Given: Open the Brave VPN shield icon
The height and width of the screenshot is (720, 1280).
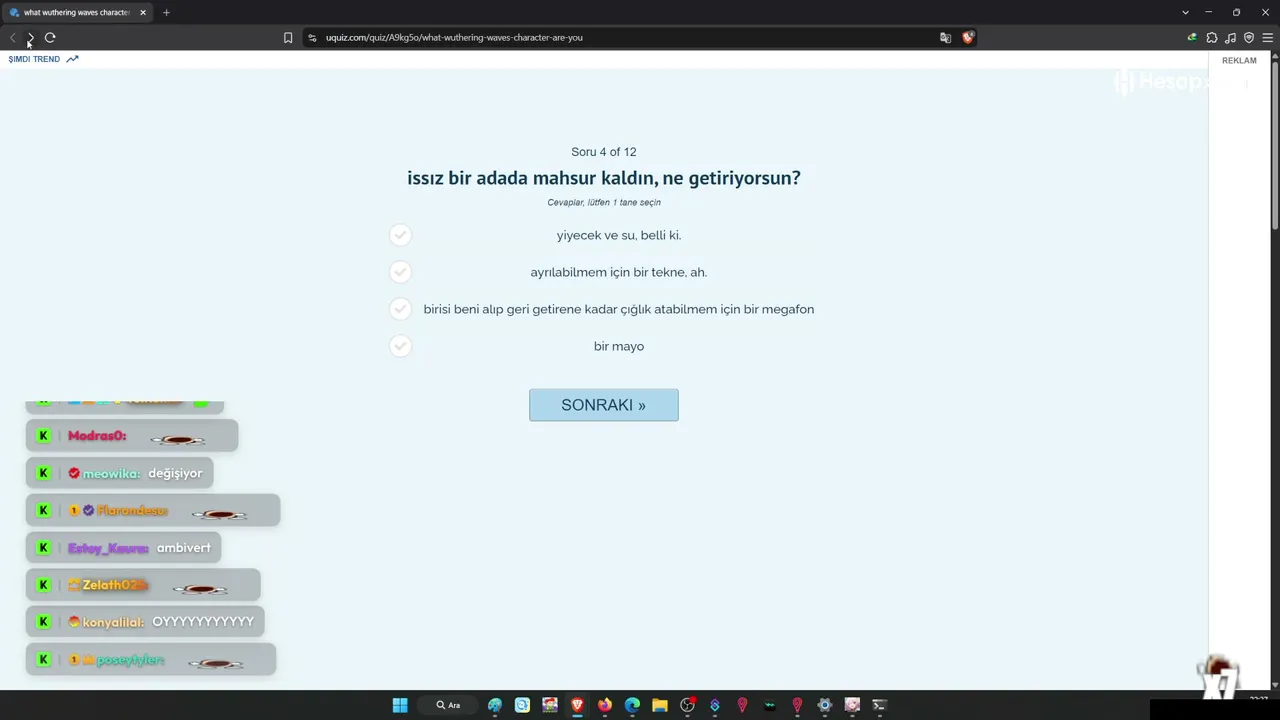Looking at the screenshot, I should pyautogui.click(x=1249, y=38).
